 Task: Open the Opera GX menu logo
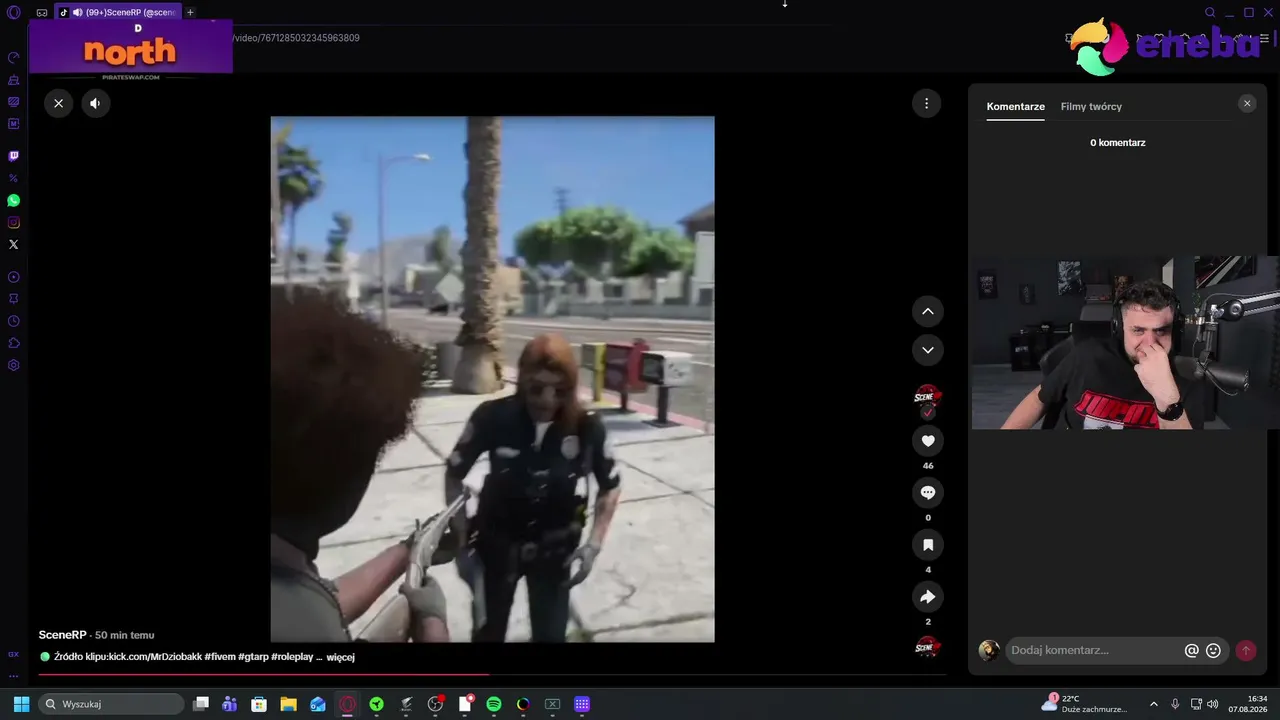click(x=14, y=12)
